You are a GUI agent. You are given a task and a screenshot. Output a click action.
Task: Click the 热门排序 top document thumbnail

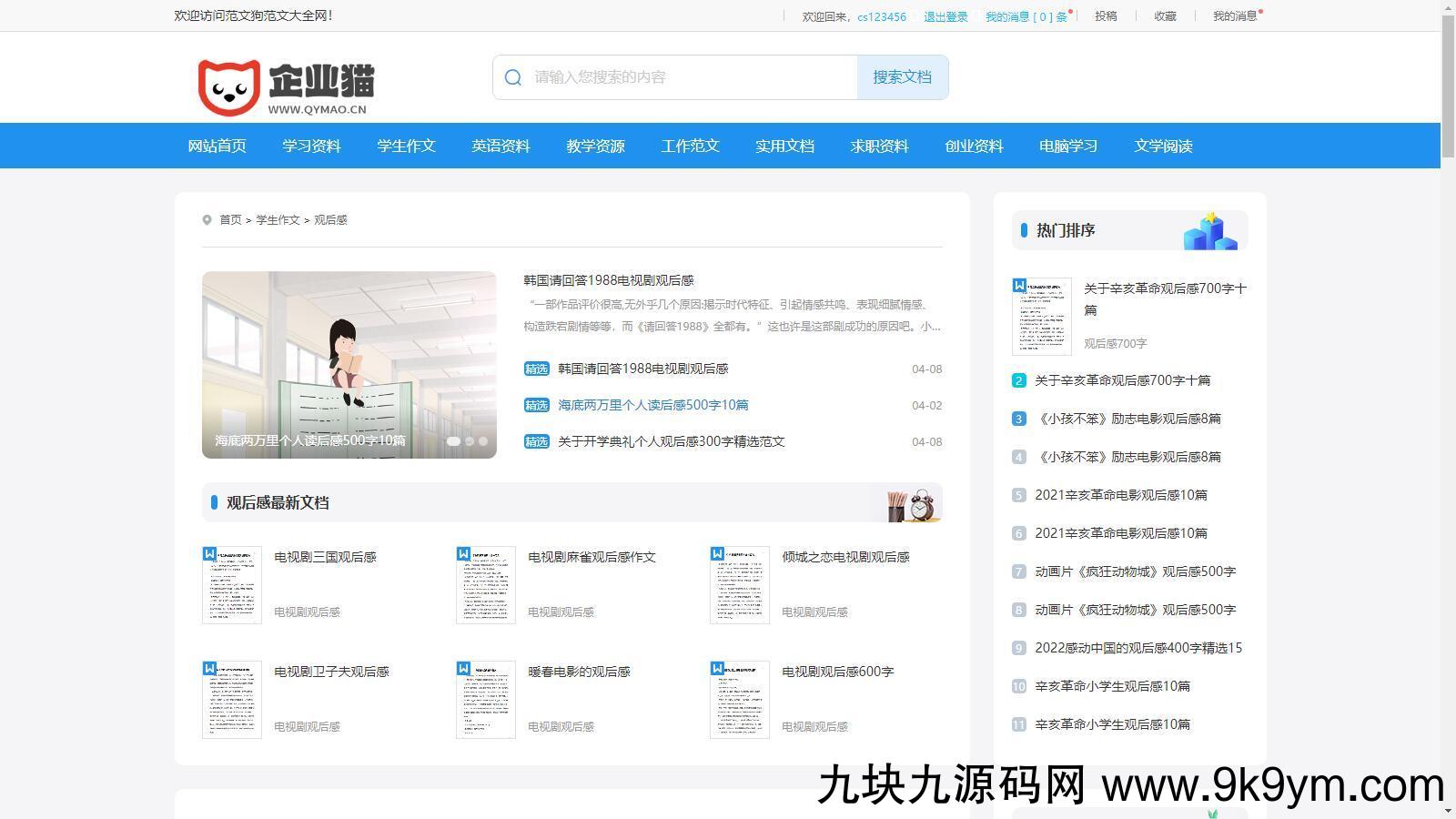click(x=1042, y=317)
